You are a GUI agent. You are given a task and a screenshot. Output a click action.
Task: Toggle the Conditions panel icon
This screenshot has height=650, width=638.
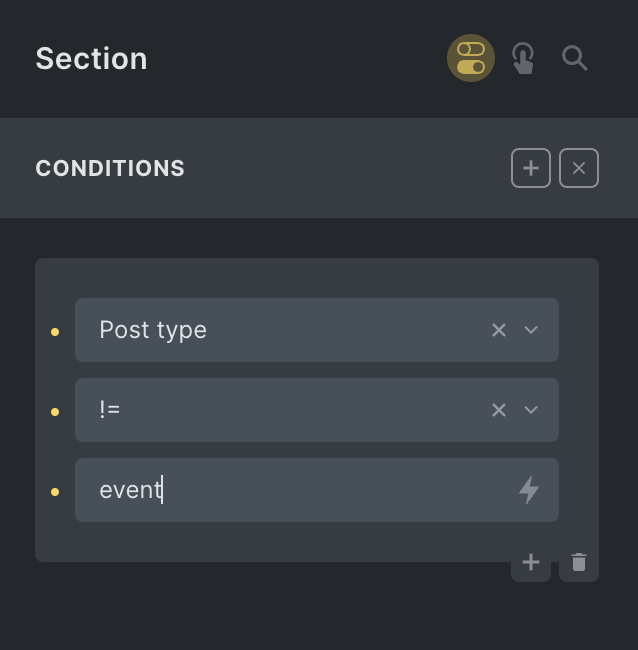(x=471, y=58)
